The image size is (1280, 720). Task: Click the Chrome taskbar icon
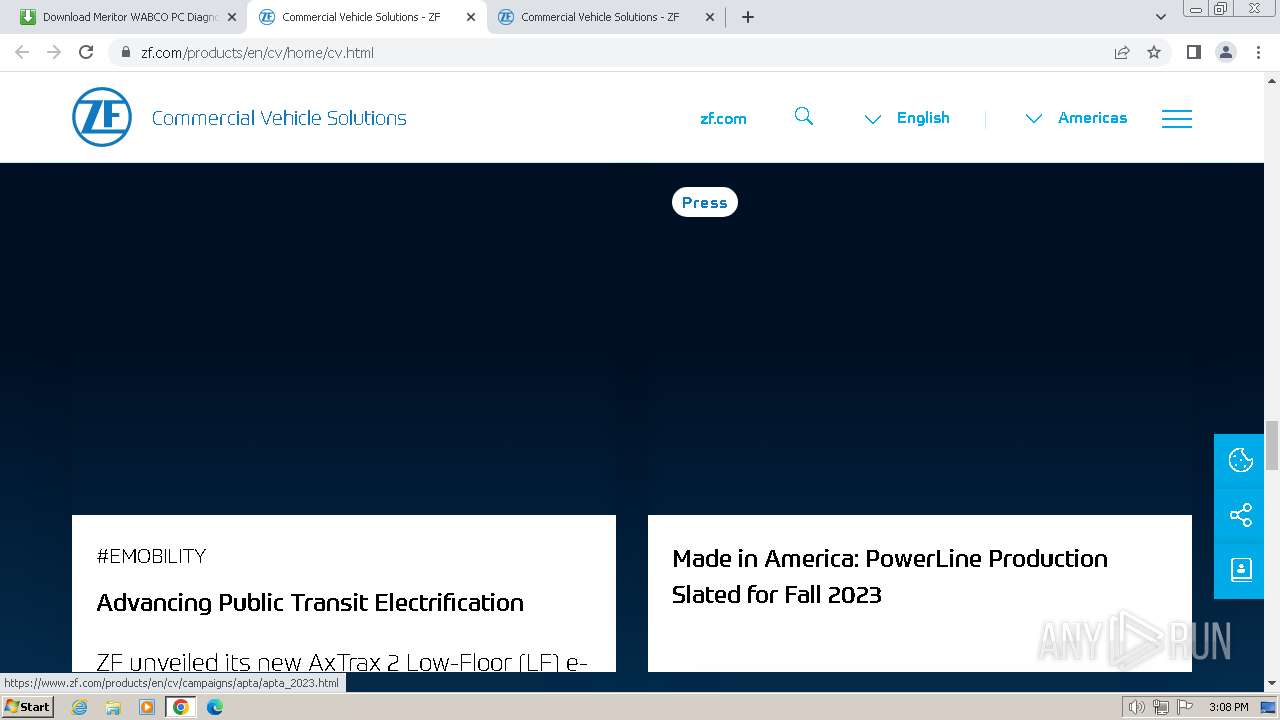pyautogui.click(x=181, y=707)
